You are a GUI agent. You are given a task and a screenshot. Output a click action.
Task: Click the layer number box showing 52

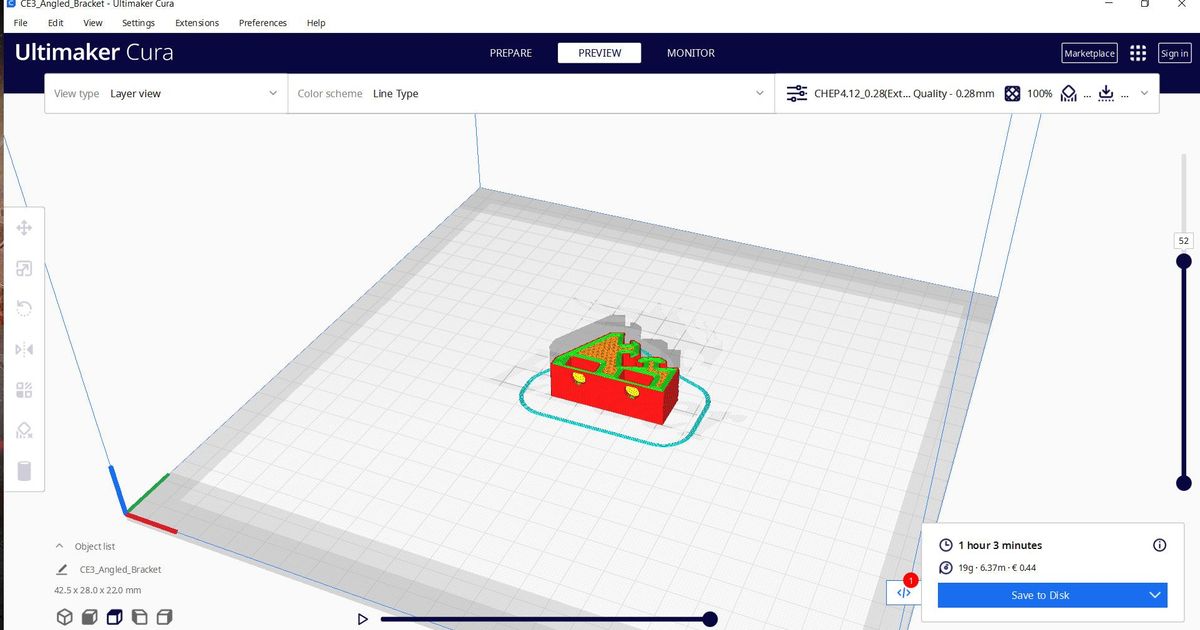1184,241
